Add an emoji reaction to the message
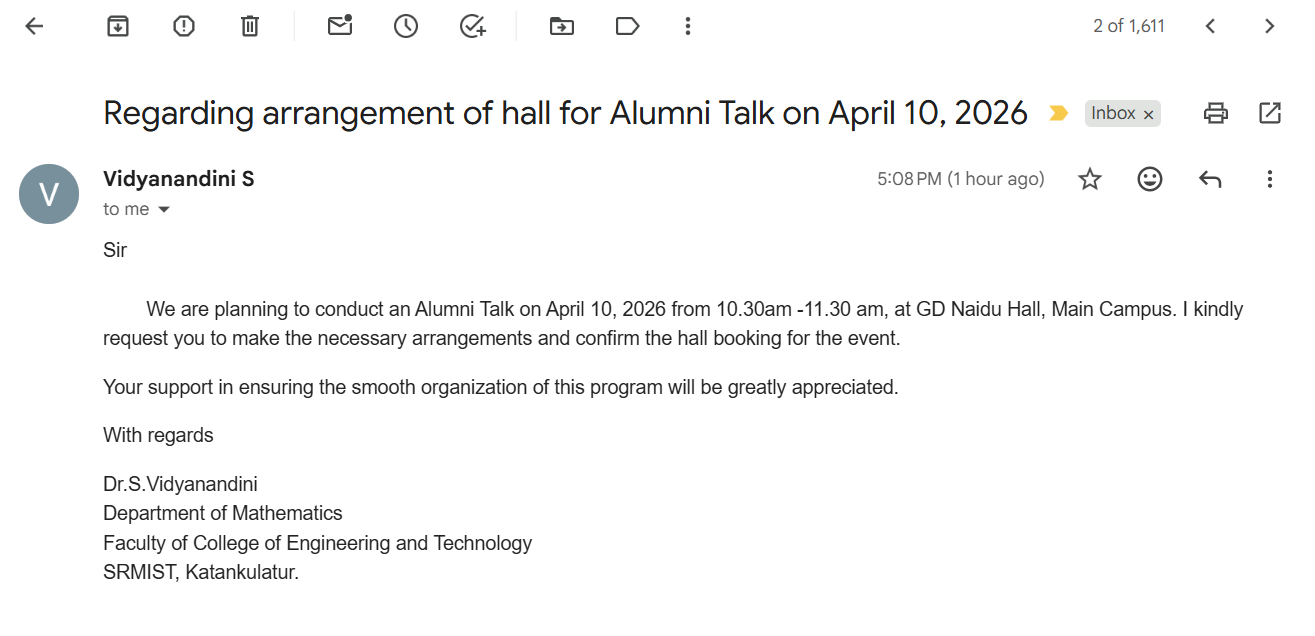 [1150, 179]
